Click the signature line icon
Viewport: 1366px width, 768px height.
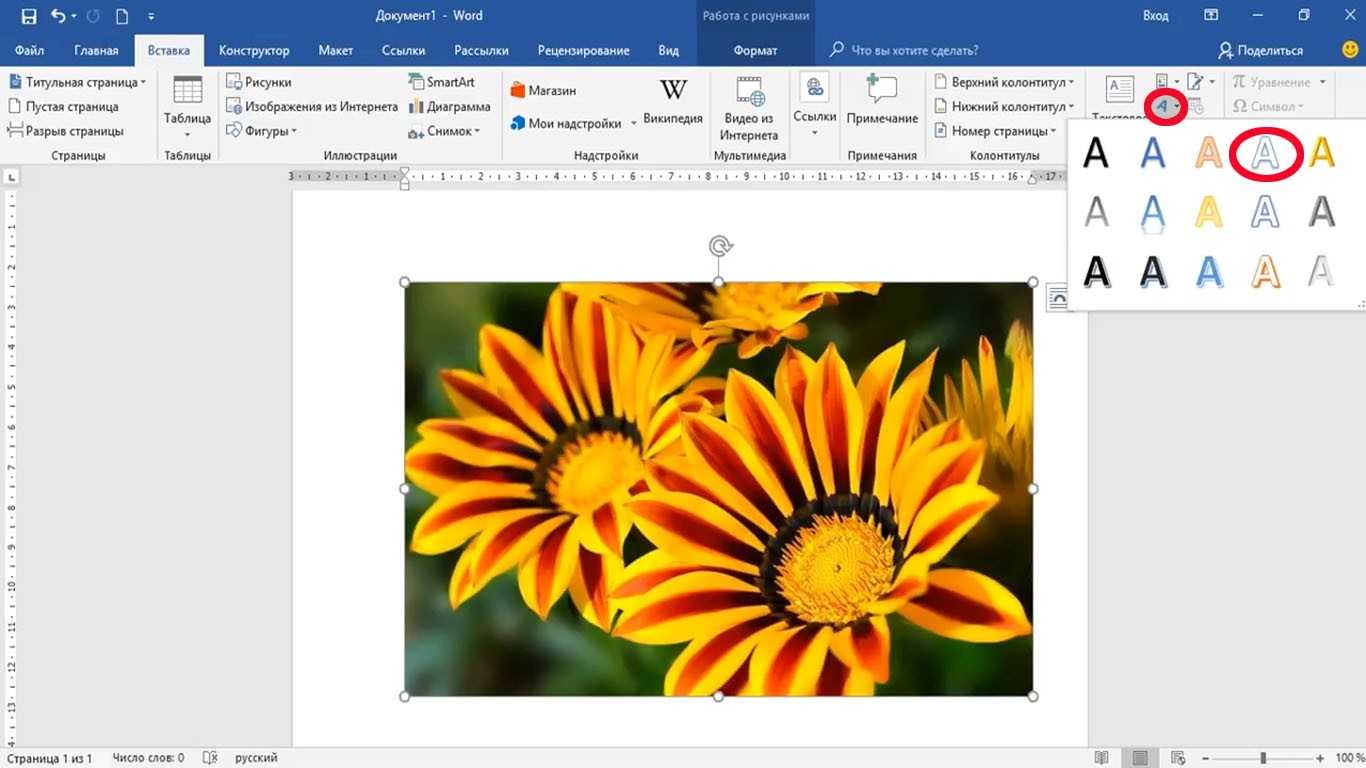click(x=1199, y=81)
